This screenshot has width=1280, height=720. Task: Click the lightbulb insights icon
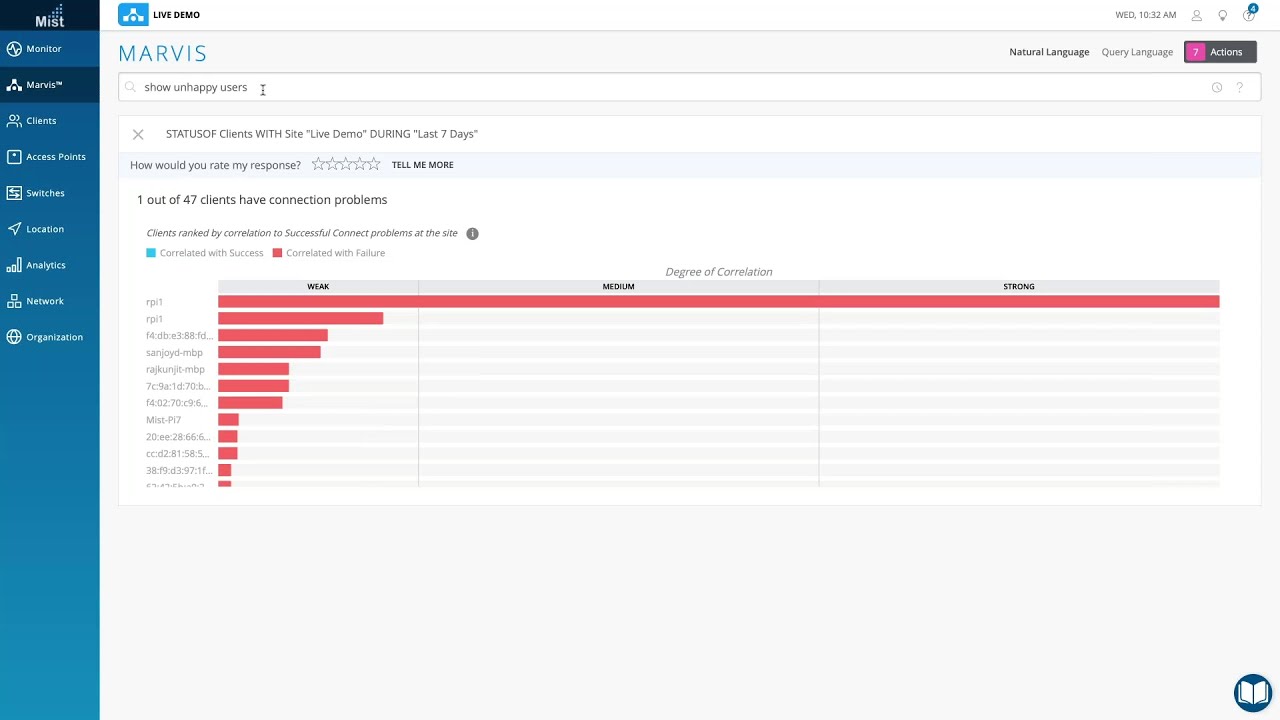pos(1222,15)
